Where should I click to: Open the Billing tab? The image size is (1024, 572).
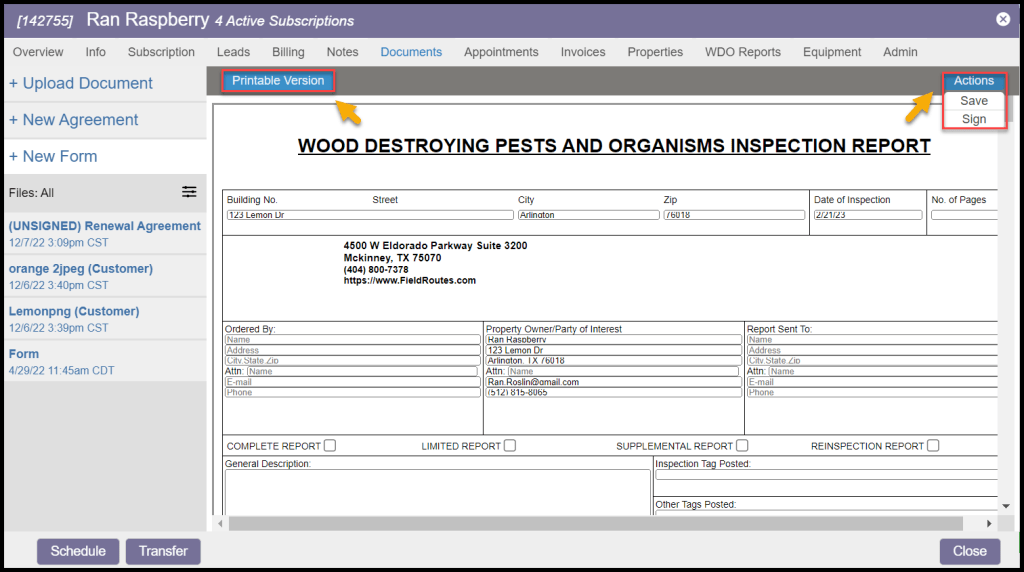(288, 52)
